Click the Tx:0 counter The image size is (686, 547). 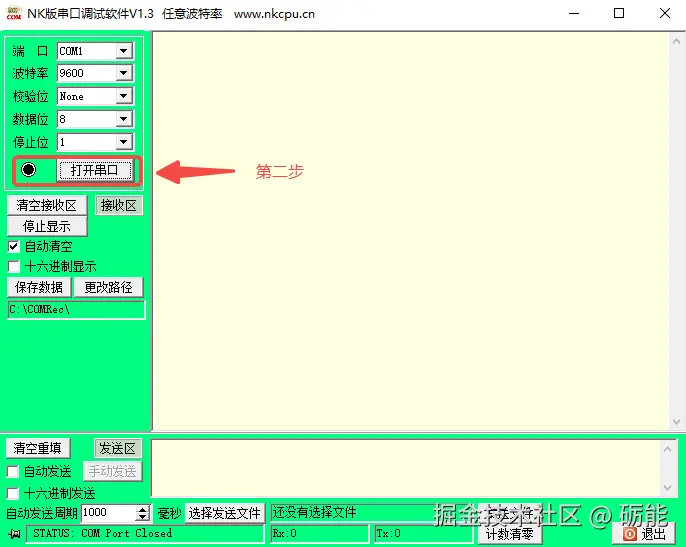(x=424, y=533)
